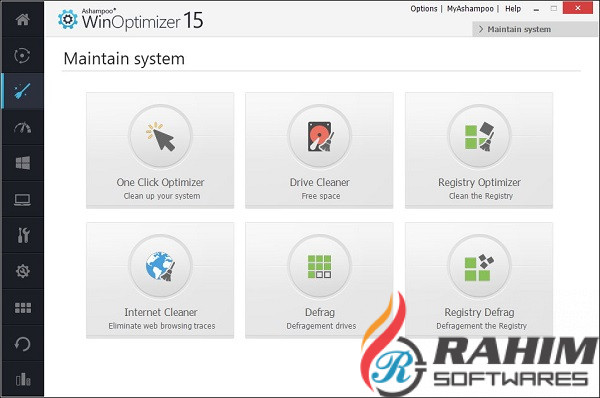The image size is (600, 398).
Task: Open Options in the top menu
Action: click(x=424, y=9)
